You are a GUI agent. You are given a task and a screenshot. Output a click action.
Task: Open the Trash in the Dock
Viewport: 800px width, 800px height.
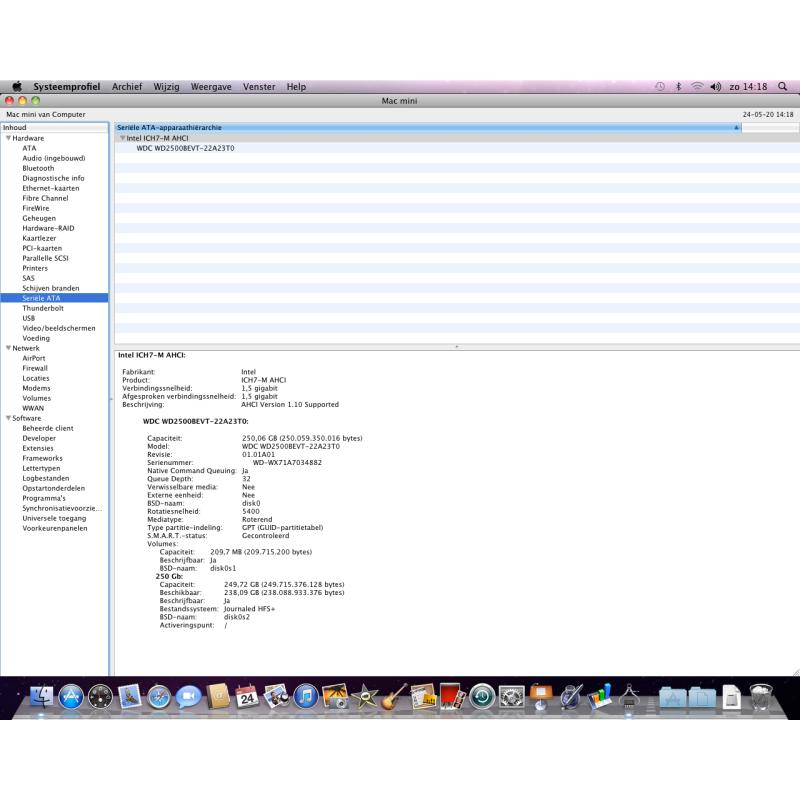pyautogui.click(x=760, y=696)
